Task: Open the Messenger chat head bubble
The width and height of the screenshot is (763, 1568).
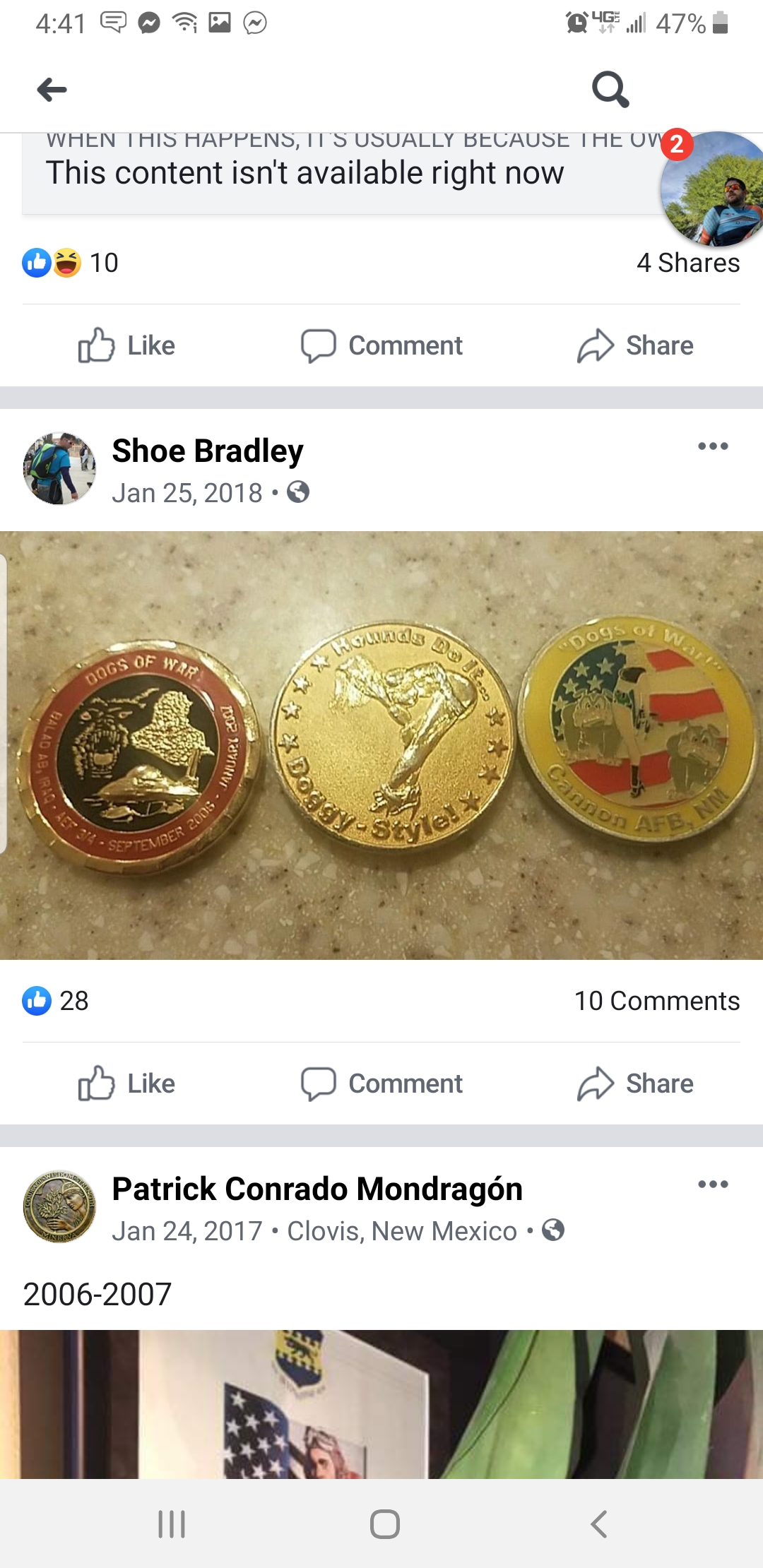Action: point(714,189)
